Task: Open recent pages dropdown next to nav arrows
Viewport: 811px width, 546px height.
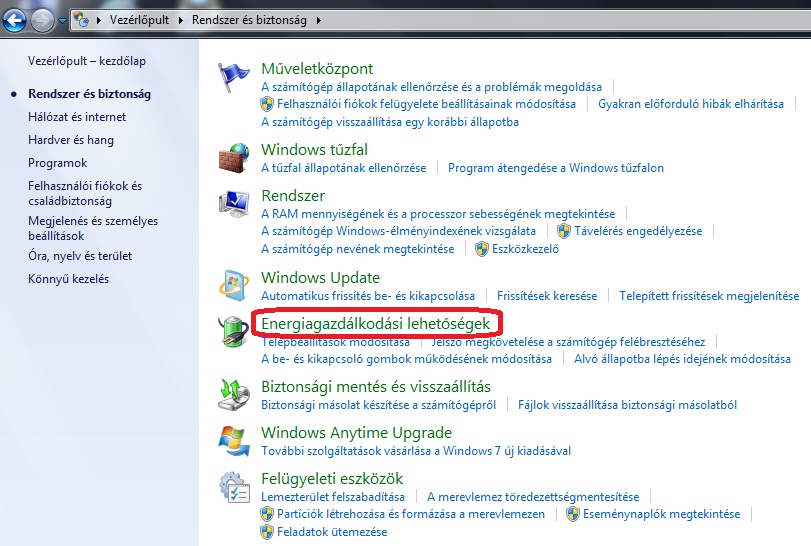Action: click(62, 21)
